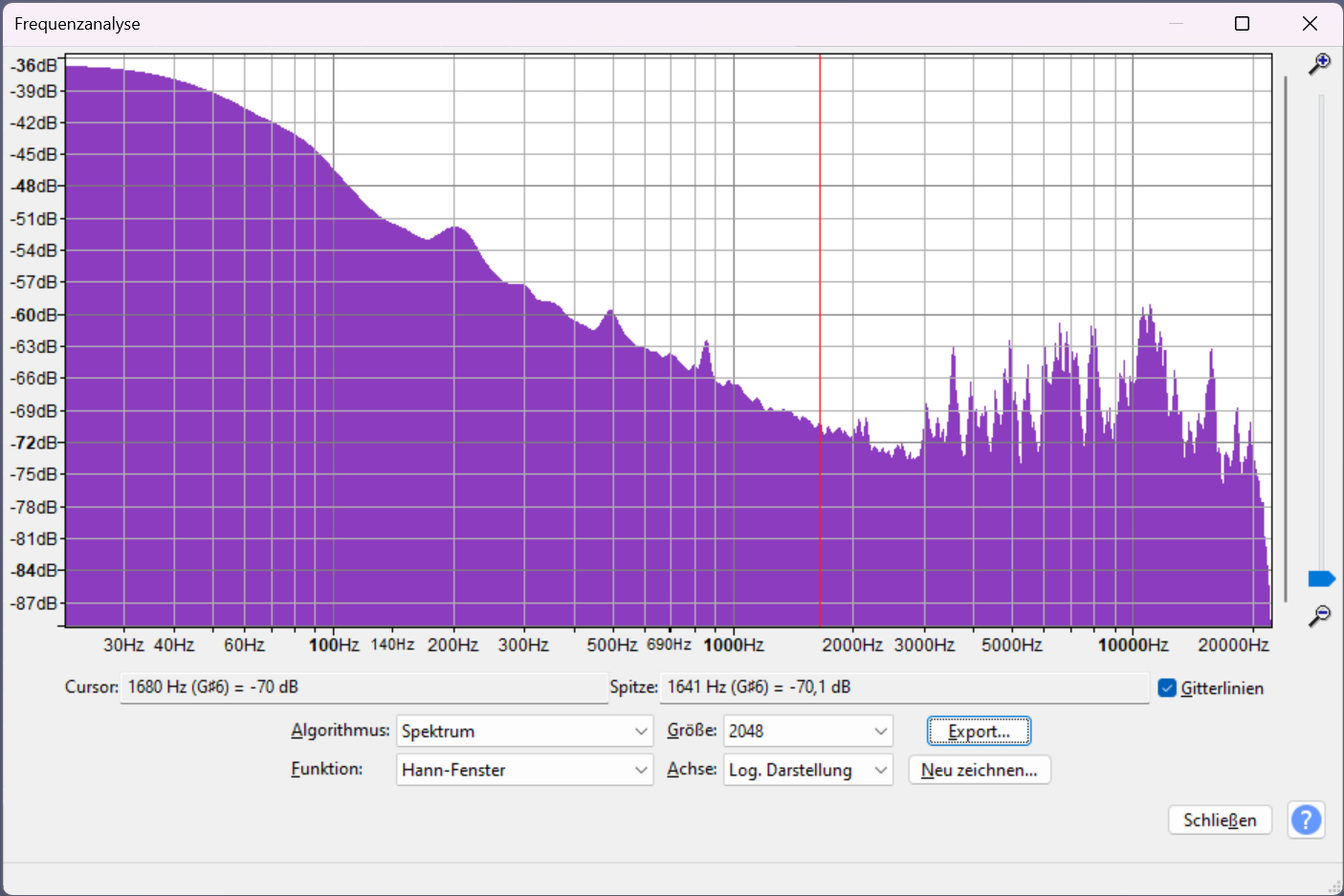Click the resize grip in the window corner
The width and height of the screenshot is (1344, 896).
click(x=1334, y=886)
